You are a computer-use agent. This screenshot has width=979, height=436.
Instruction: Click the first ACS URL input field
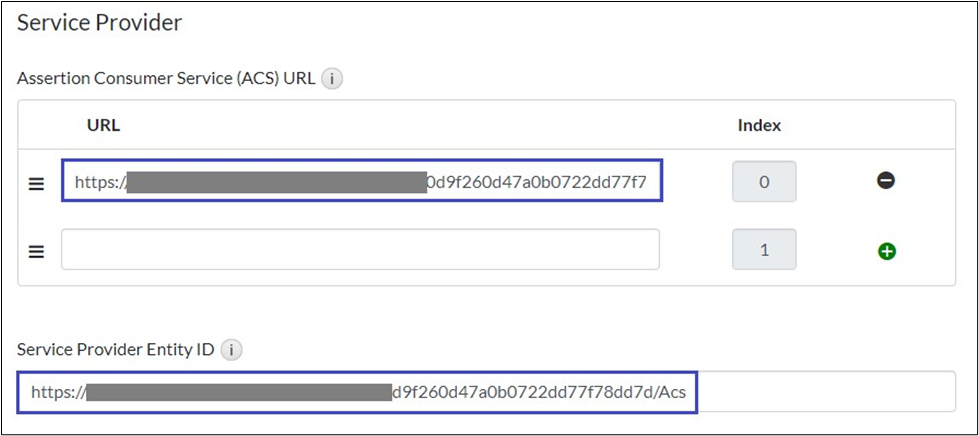[361, 182]
